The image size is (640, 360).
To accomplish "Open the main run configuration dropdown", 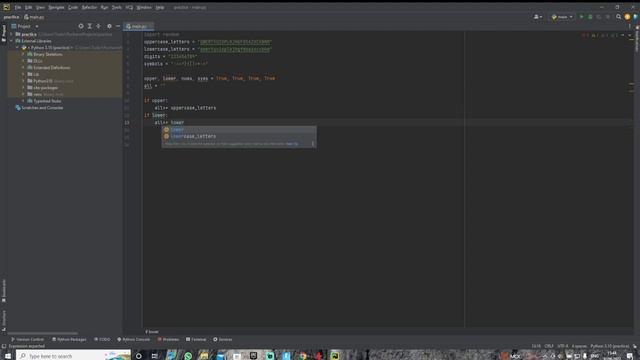I will (x=562, y=17).
